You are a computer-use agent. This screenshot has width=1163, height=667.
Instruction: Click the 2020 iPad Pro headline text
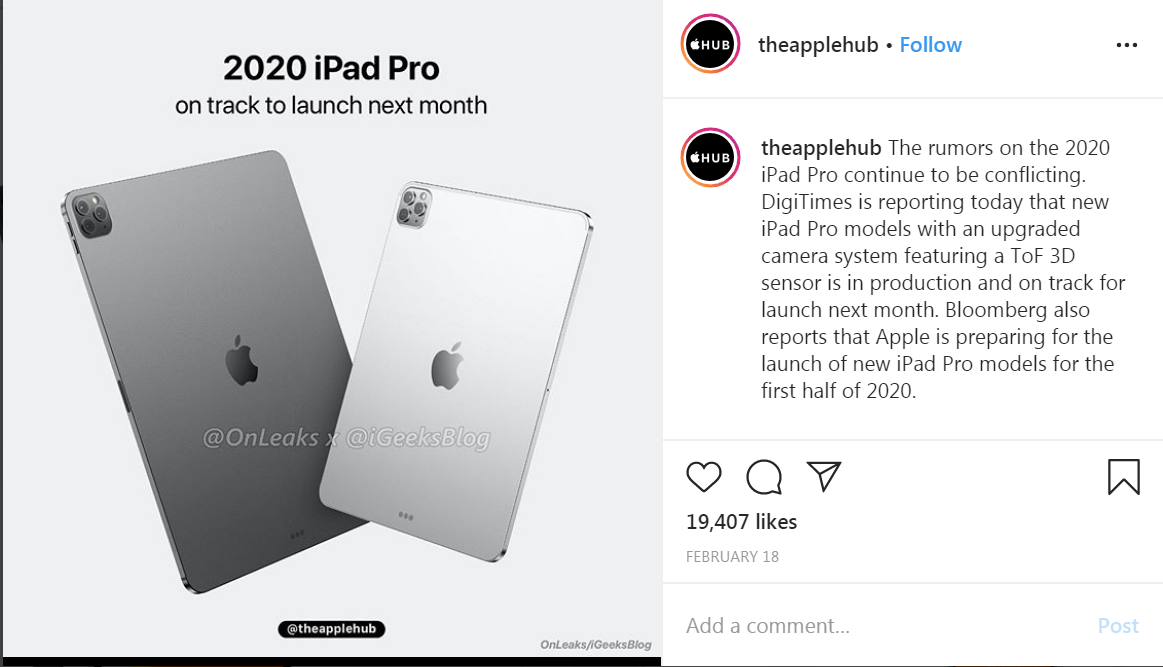[331, 68]
